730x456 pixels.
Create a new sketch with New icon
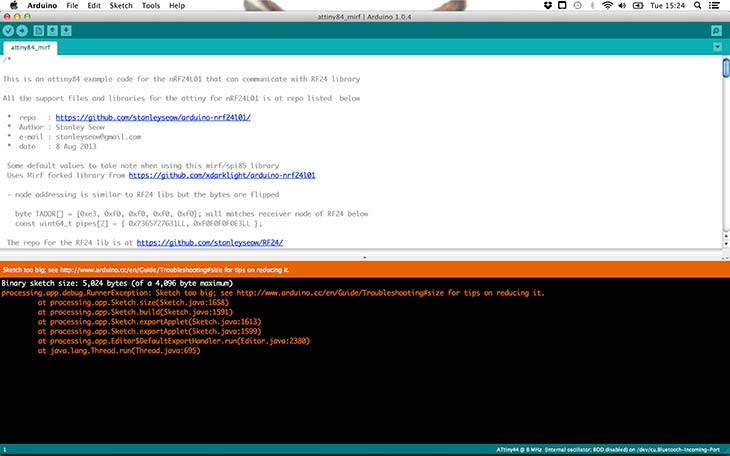pos(39,31)
